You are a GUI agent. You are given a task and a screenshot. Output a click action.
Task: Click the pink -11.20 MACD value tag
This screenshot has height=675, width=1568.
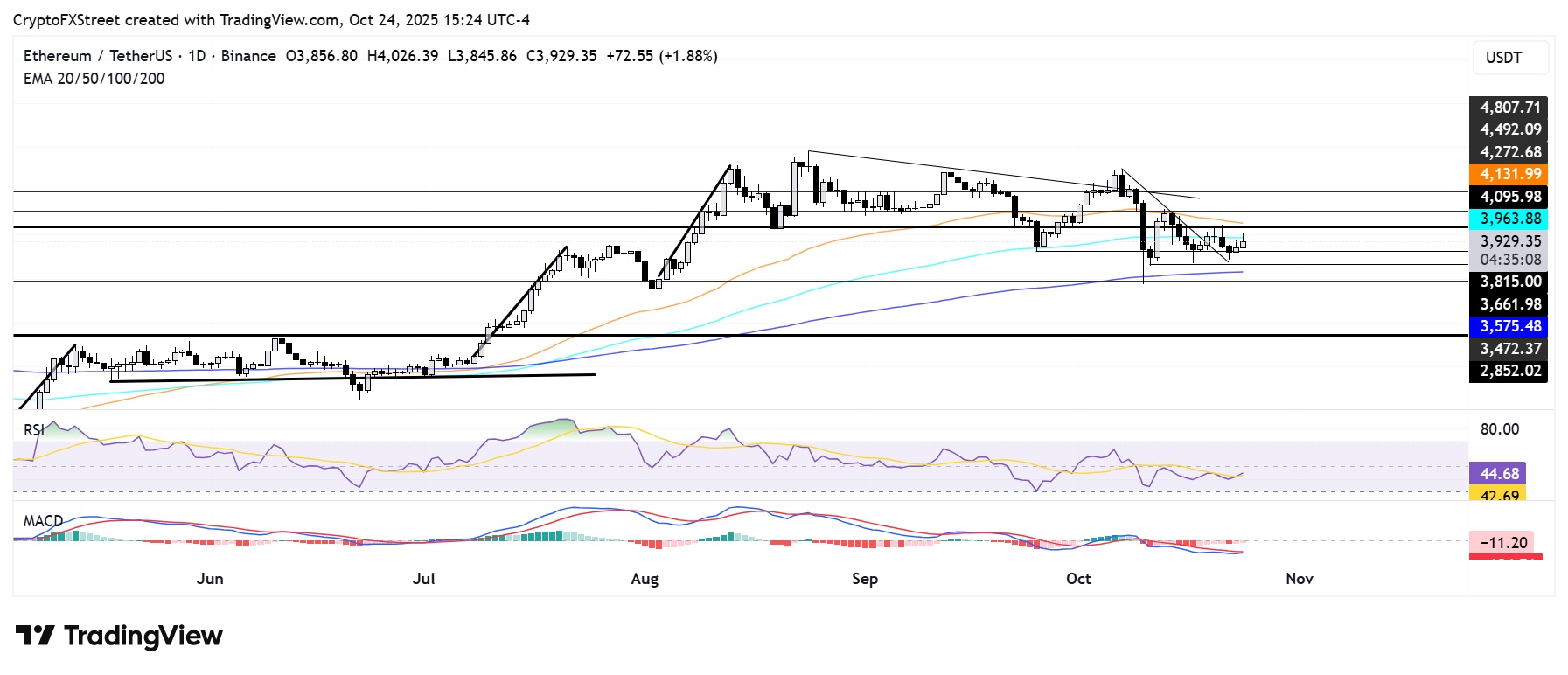[1502, 542]
